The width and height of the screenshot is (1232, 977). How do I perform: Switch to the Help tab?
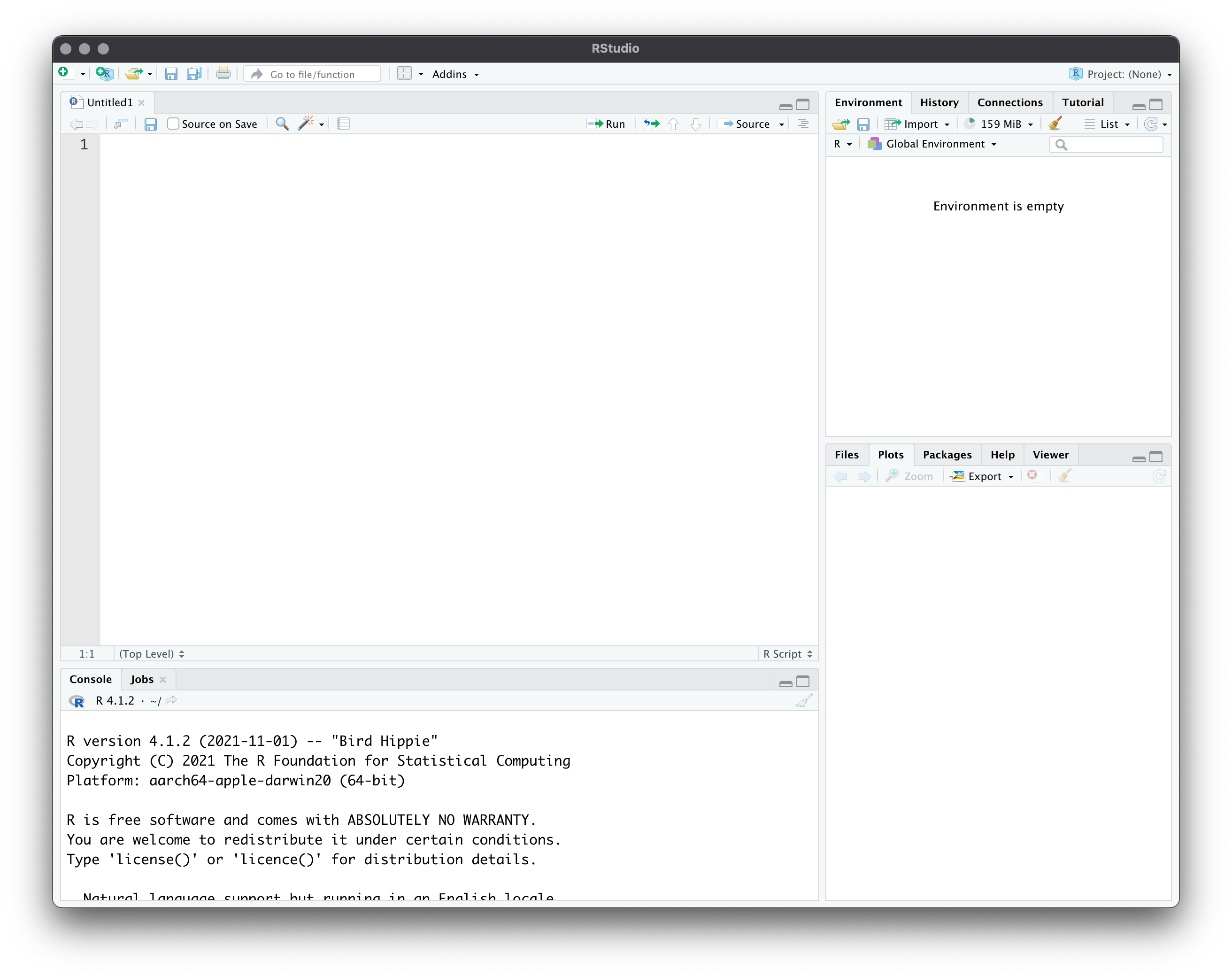[x=1002, y=455]
